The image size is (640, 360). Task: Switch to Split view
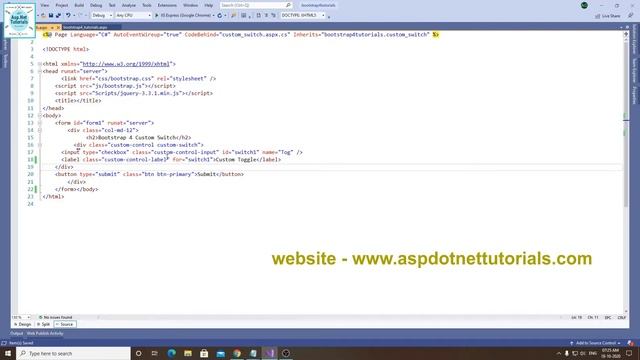click(44, 324)
